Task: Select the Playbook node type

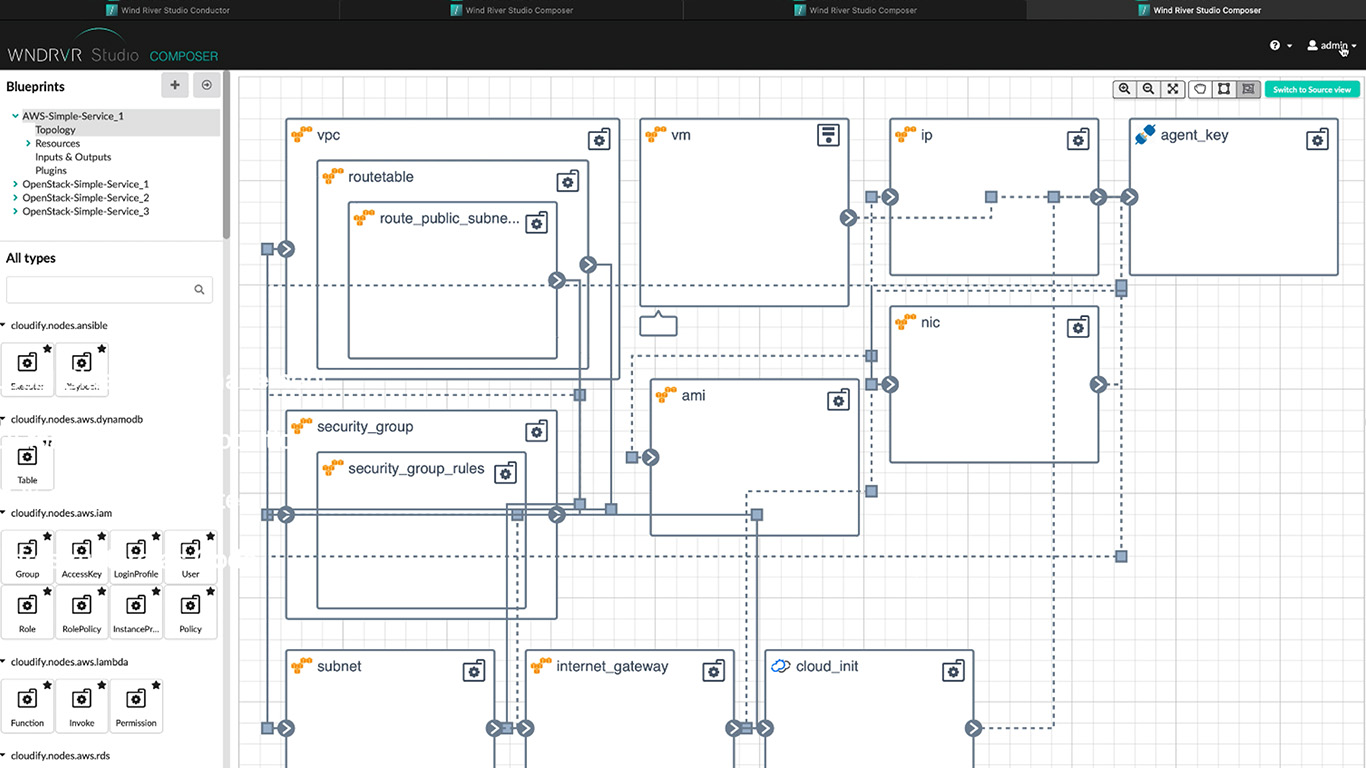Action: [82, 369]
